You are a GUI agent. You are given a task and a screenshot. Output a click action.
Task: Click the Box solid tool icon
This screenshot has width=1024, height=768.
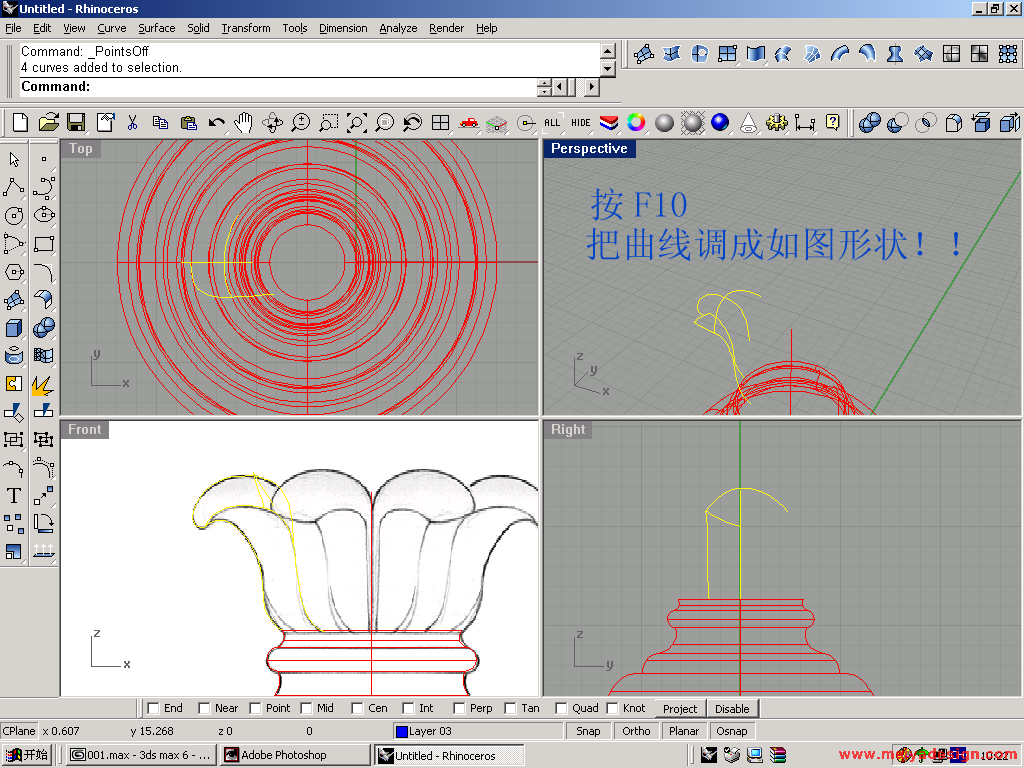pyautogui.click(x=14, y=328)
